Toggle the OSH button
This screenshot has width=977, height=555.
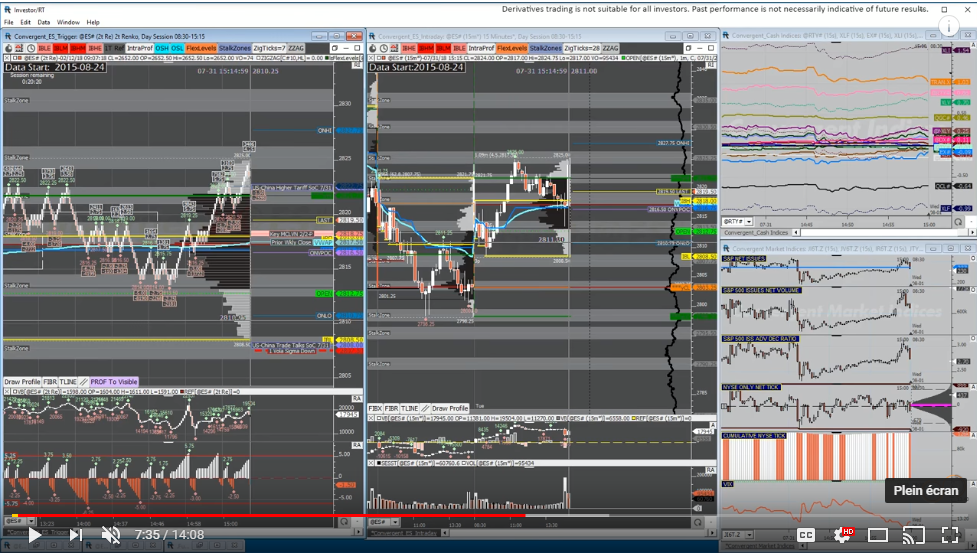pyautogui.click(x=161, y=48)
